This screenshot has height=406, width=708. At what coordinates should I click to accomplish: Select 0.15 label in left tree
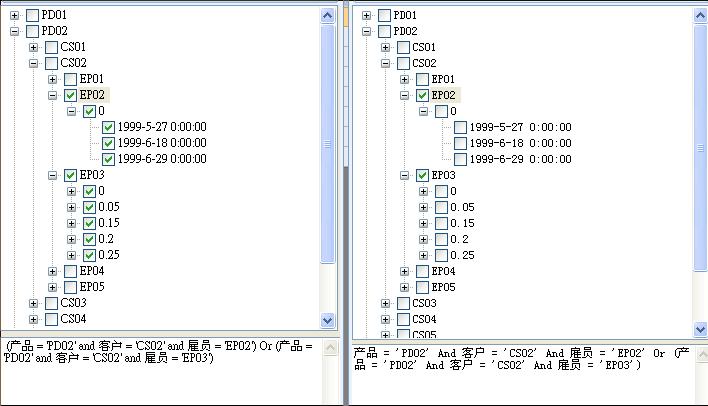click(109, 223)
